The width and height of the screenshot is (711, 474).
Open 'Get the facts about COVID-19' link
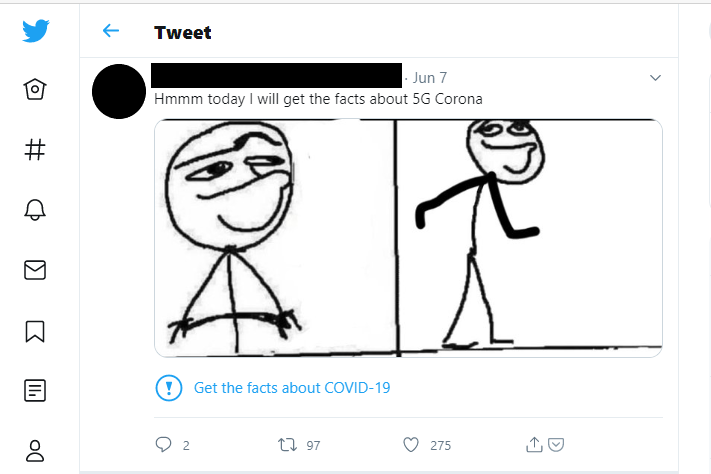click(x=292, y=388)
